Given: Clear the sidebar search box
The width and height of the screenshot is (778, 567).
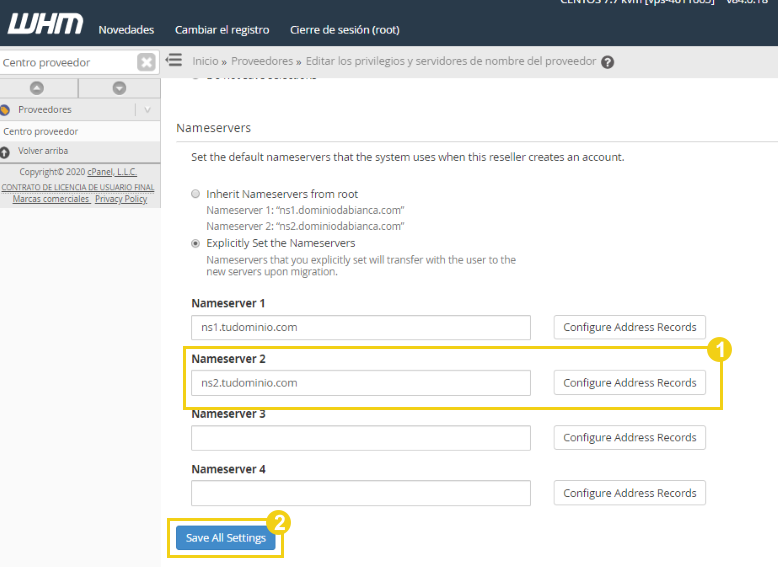Looking at the screenshot, I should pos(146,63).
